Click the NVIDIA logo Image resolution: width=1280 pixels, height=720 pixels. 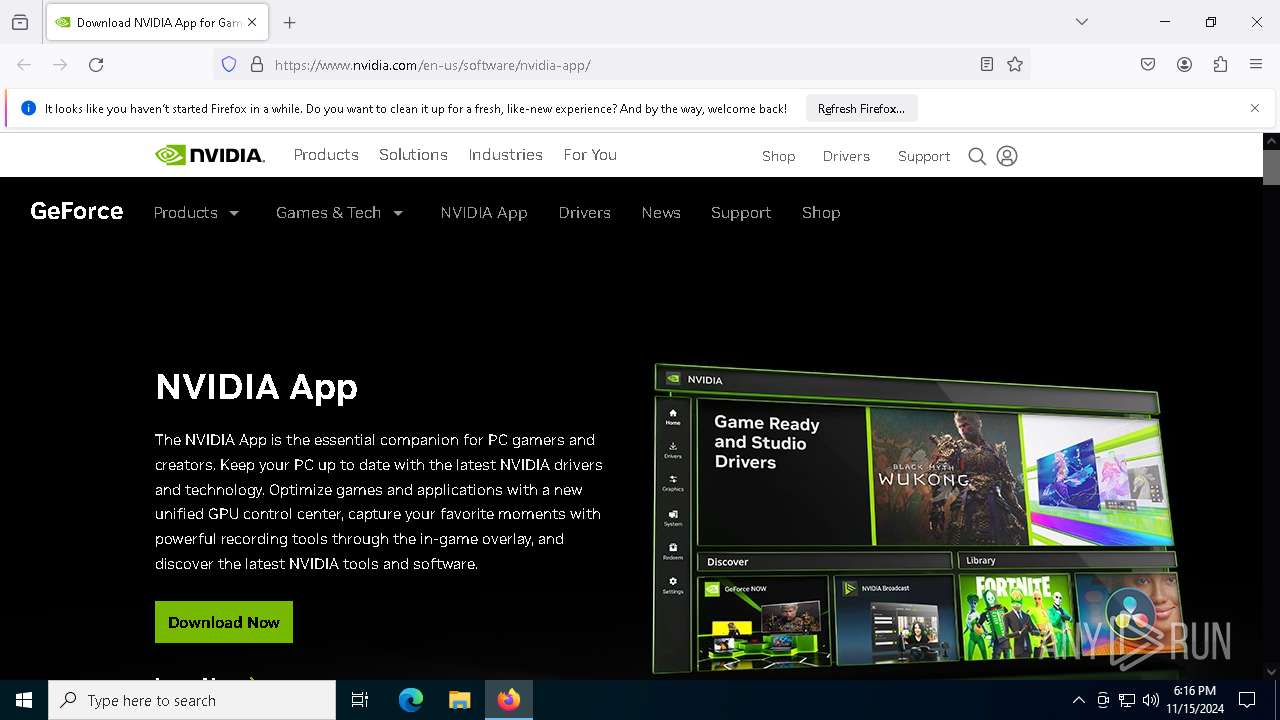[x=210, y=155]
